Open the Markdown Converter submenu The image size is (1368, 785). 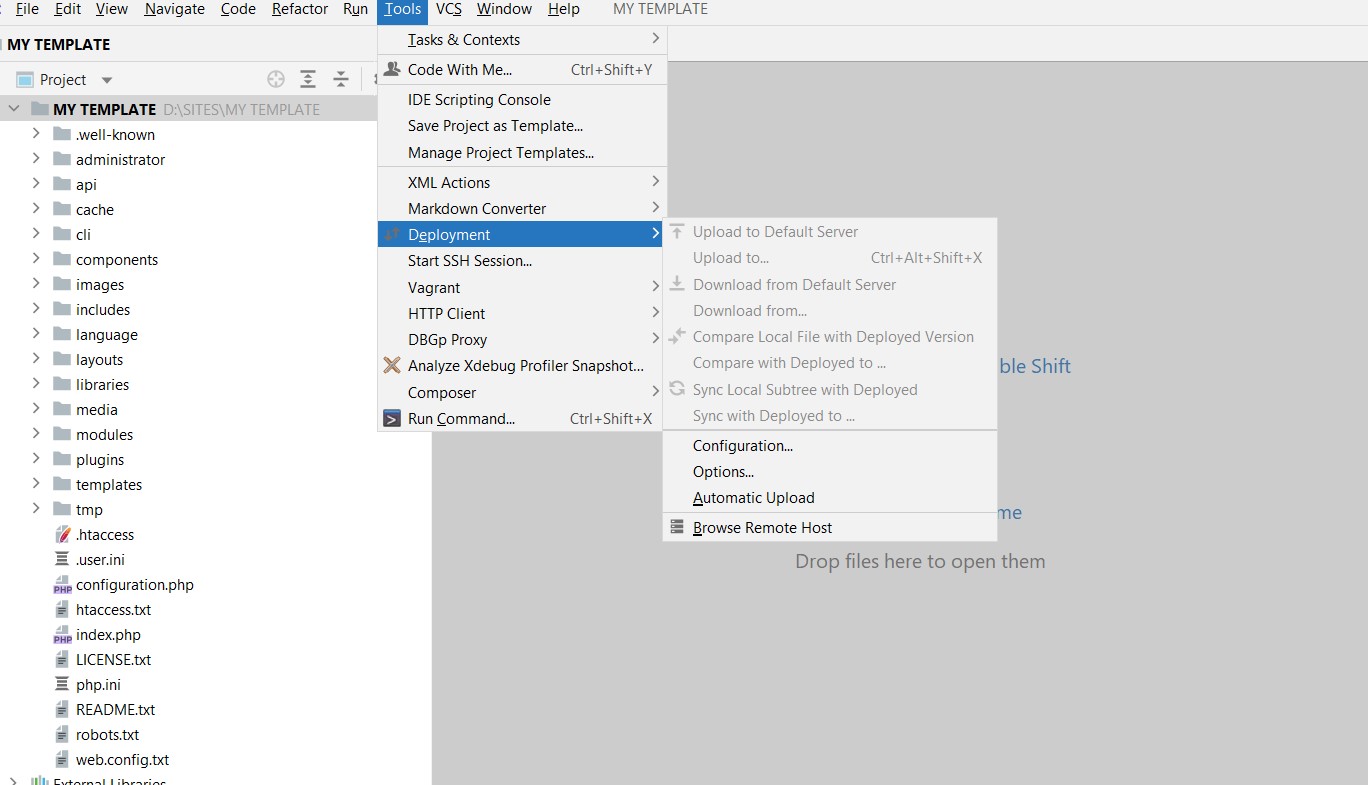pyautogui.click(x=477, y=208)
